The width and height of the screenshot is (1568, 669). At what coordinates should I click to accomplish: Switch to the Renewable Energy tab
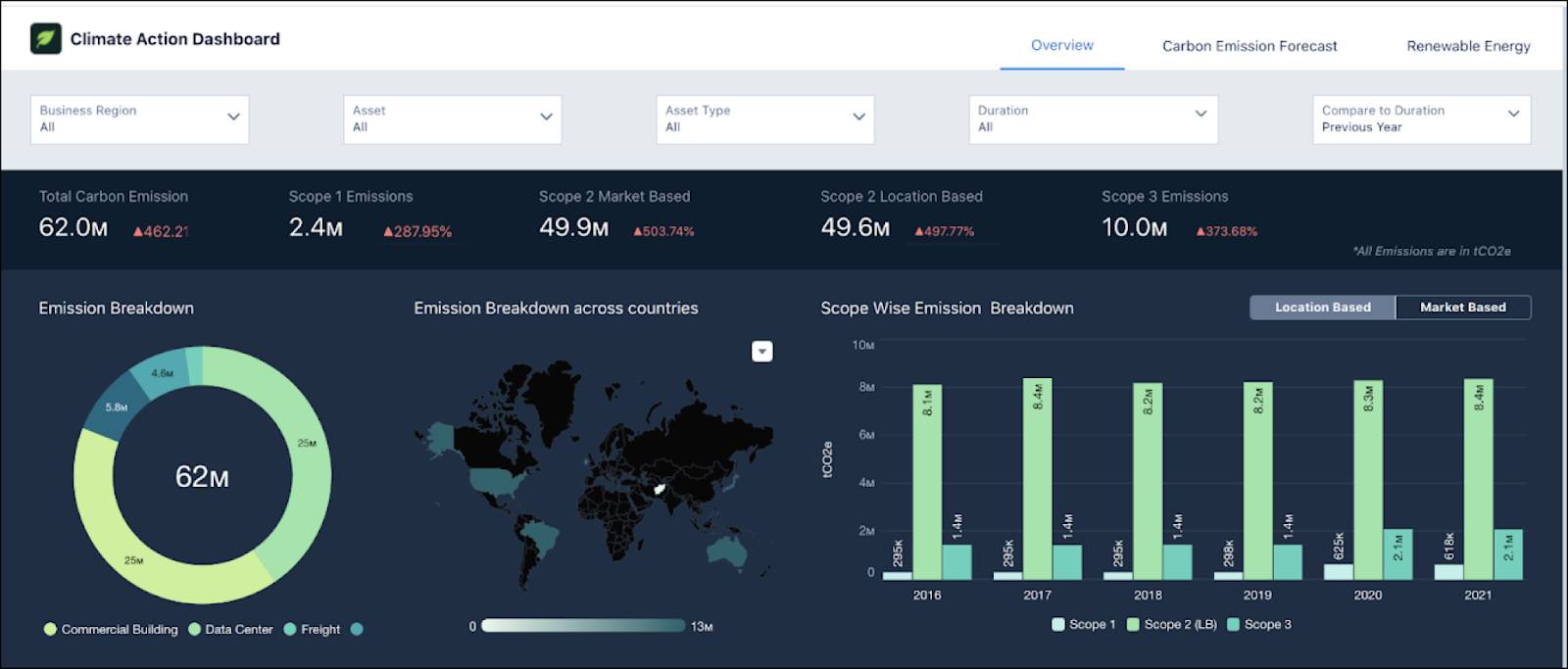click(x=1468, y=46)
